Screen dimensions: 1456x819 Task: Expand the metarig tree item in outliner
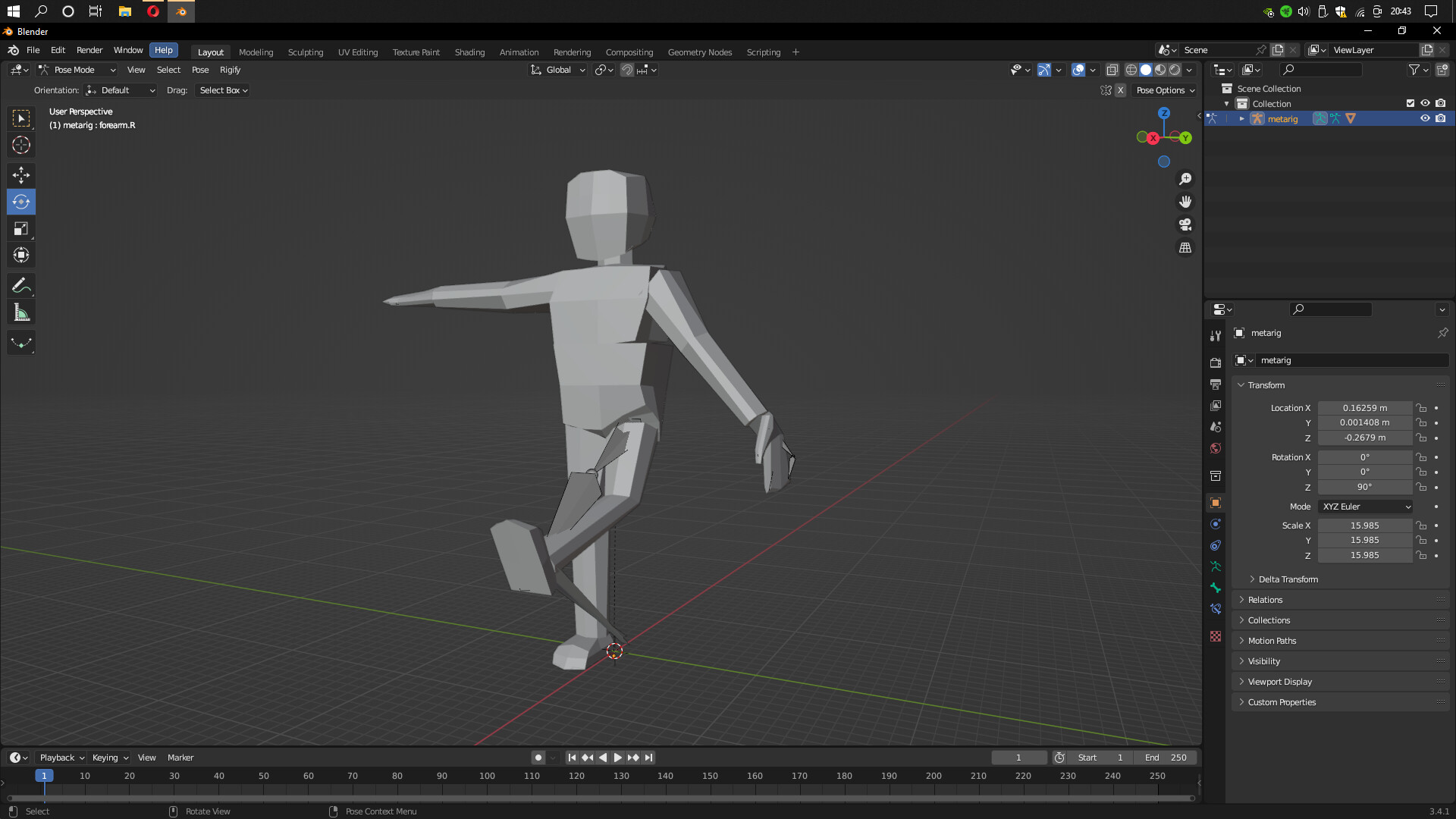pyautogui.click(x=1241, y=119)
